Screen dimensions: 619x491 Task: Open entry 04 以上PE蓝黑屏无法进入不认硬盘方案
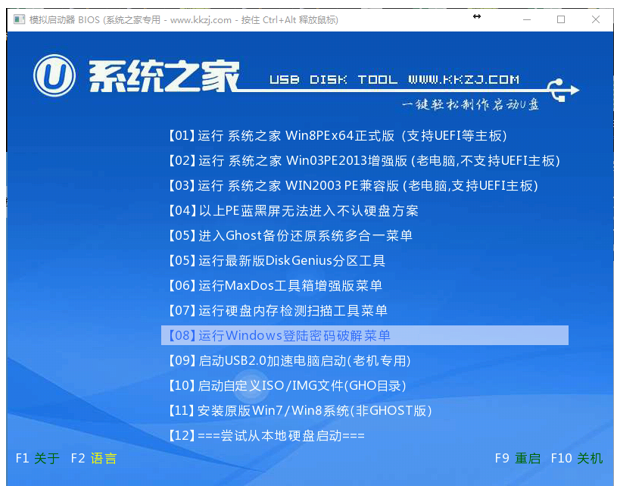[x=293, y=211]
